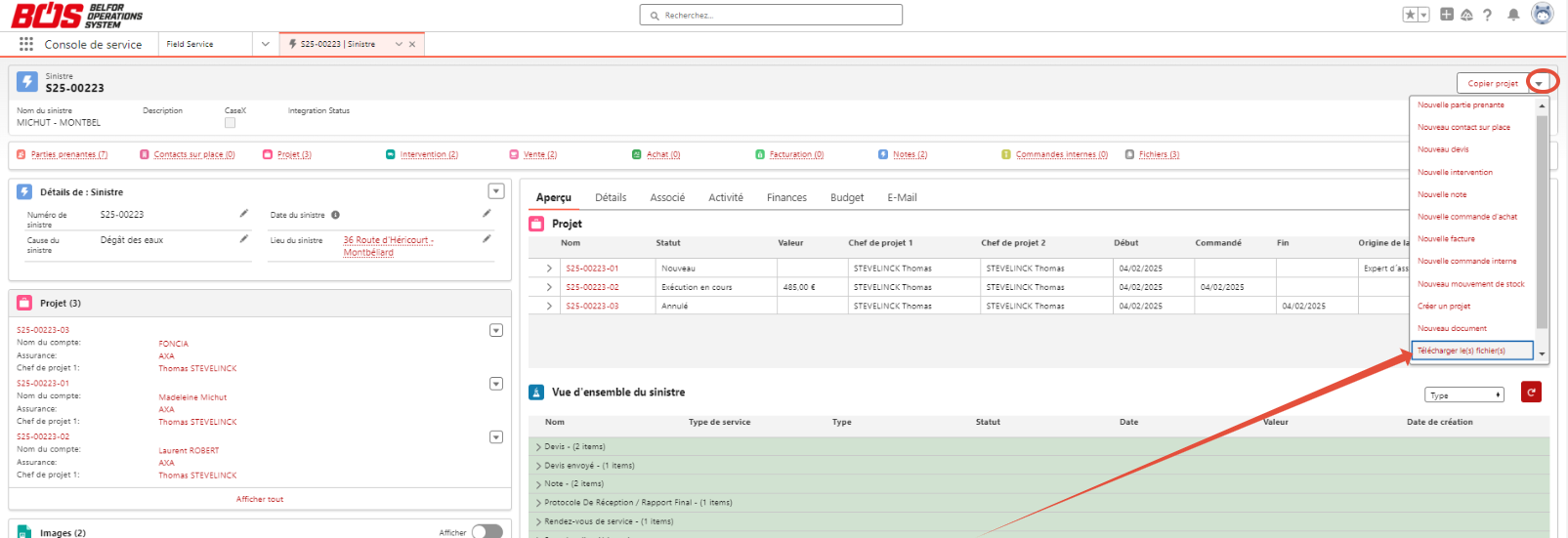1568x538 pixels.
Task: Open the Facturation (0) related link
Action: [796, 154]
